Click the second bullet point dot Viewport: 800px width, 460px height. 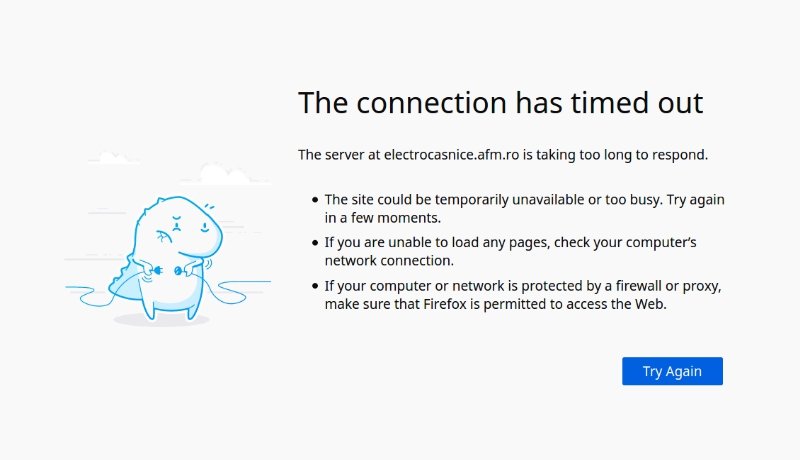[x=316, y=243]
